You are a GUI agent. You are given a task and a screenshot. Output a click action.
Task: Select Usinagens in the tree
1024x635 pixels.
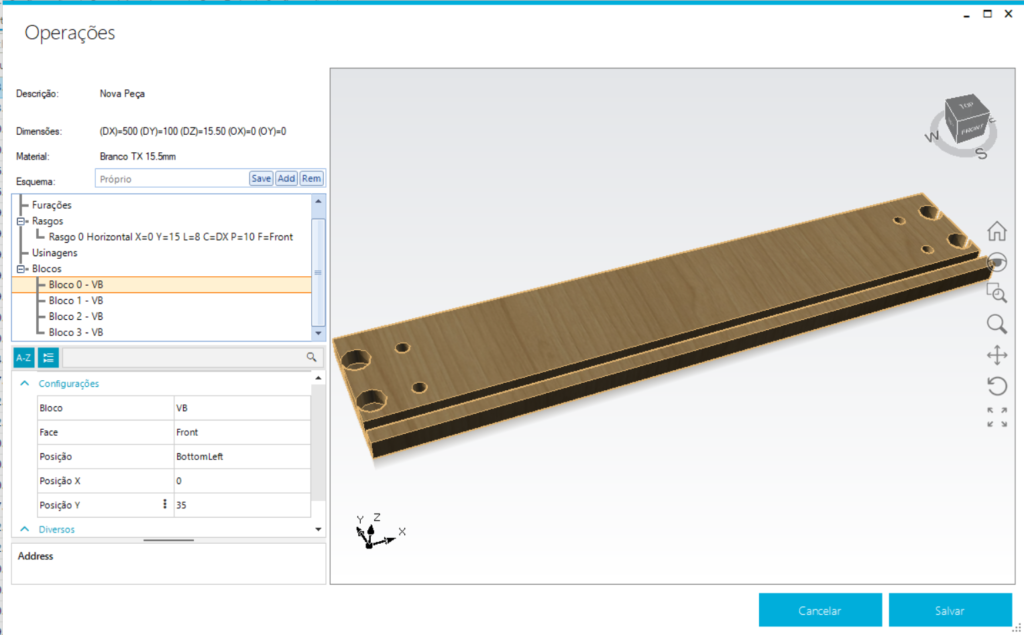click(x=54, y=253)
